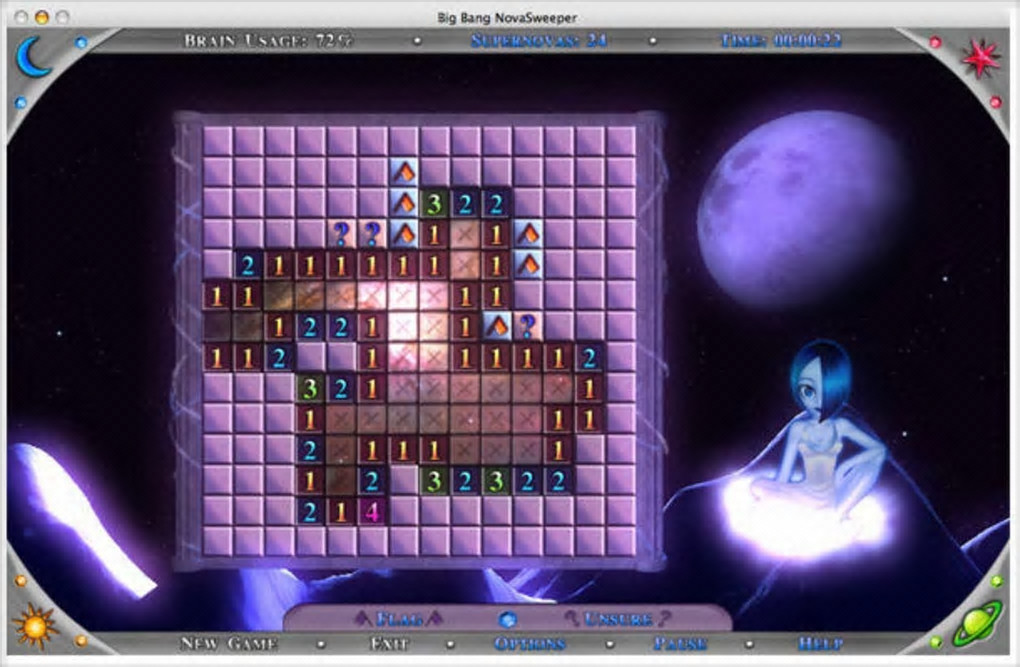Image resolution: width=1020 pixels, height=667 pixels.
Task: Click the Big Bang NovaSweeper title bar
Action: (507, 17)
